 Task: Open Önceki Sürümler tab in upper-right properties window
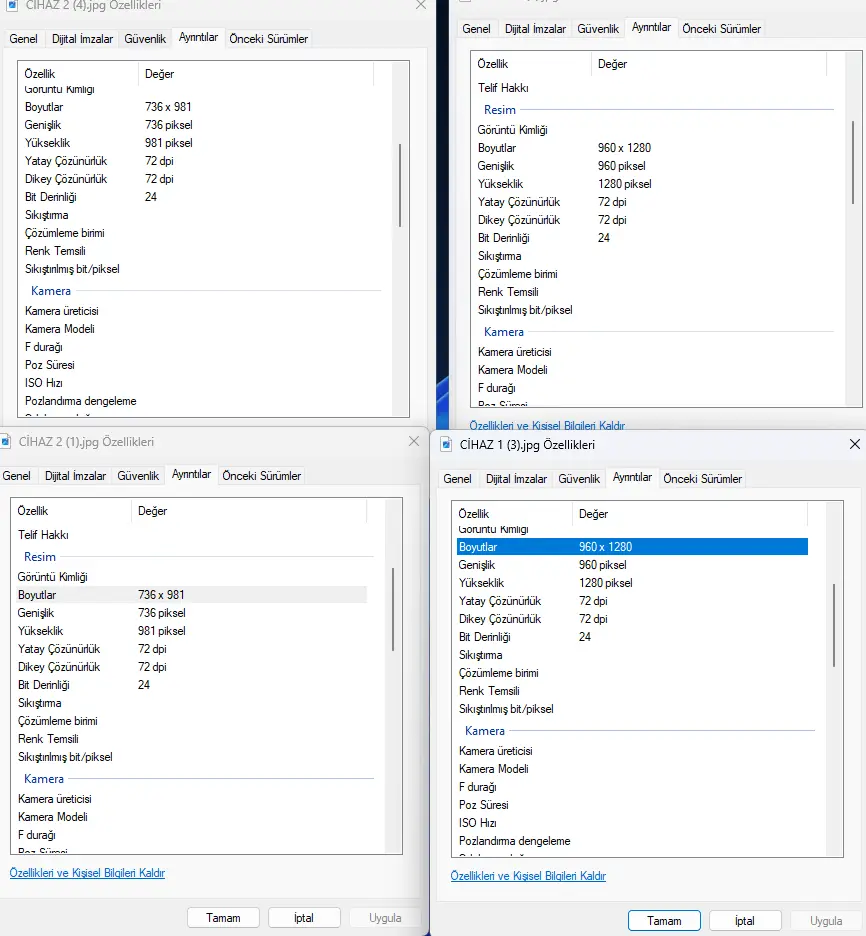coord(722,29)
